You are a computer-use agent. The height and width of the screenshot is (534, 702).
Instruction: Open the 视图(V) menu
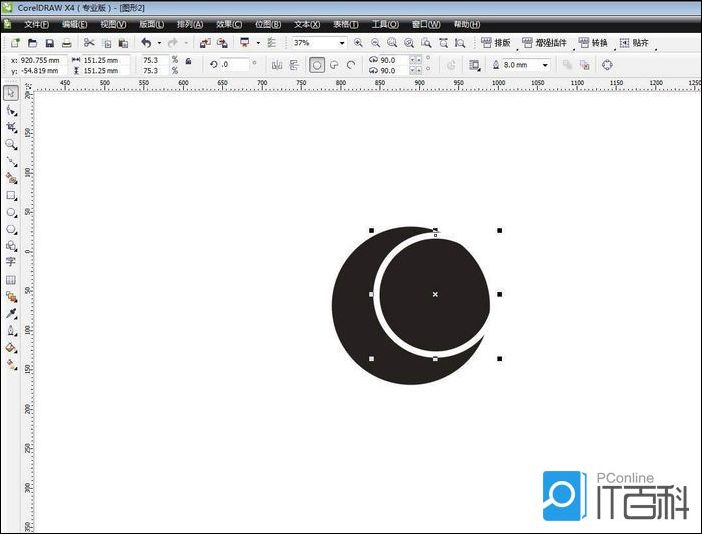[x=113, y=24]
